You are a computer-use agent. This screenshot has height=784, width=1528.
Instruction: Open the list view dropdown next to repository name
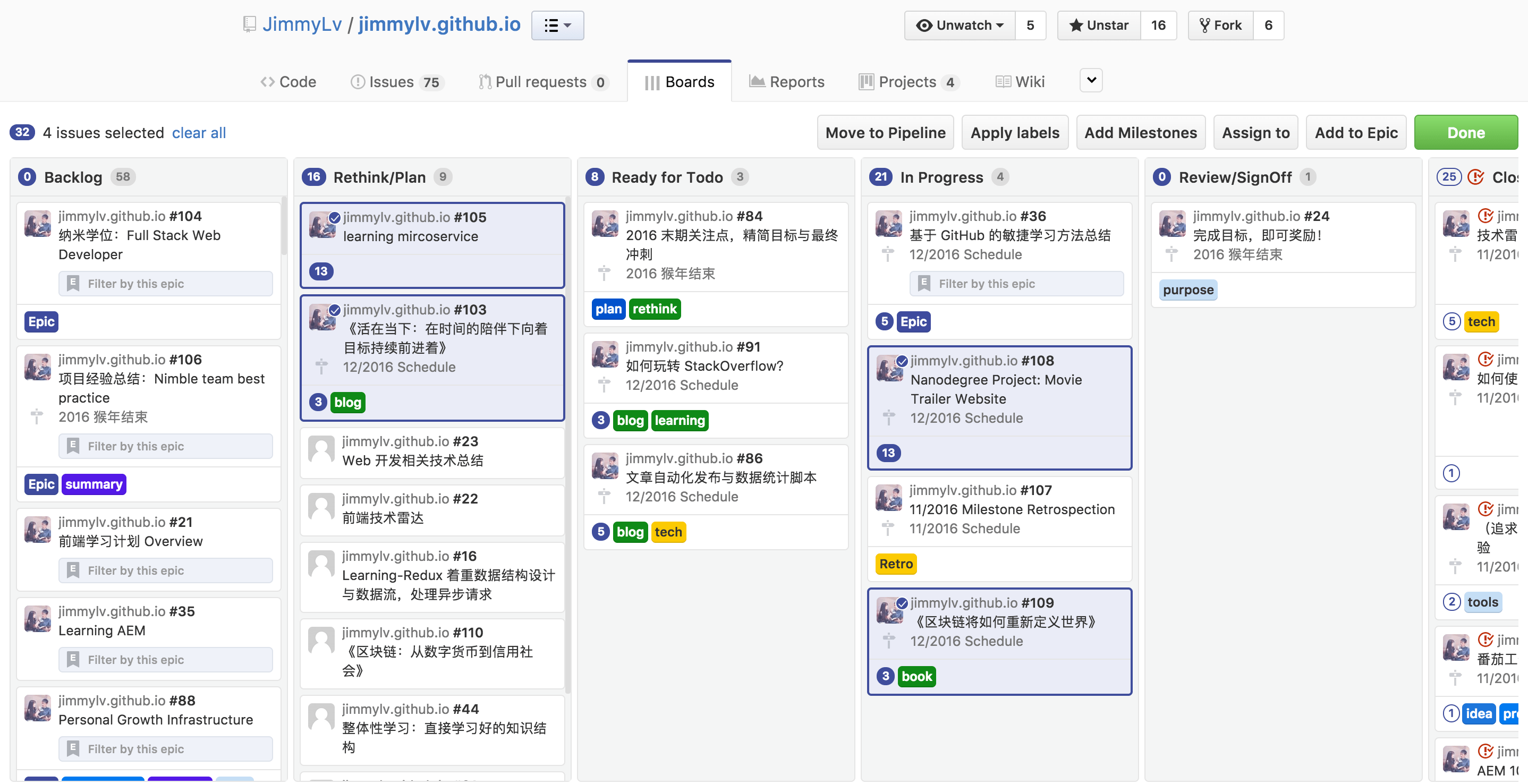(557, 25)
